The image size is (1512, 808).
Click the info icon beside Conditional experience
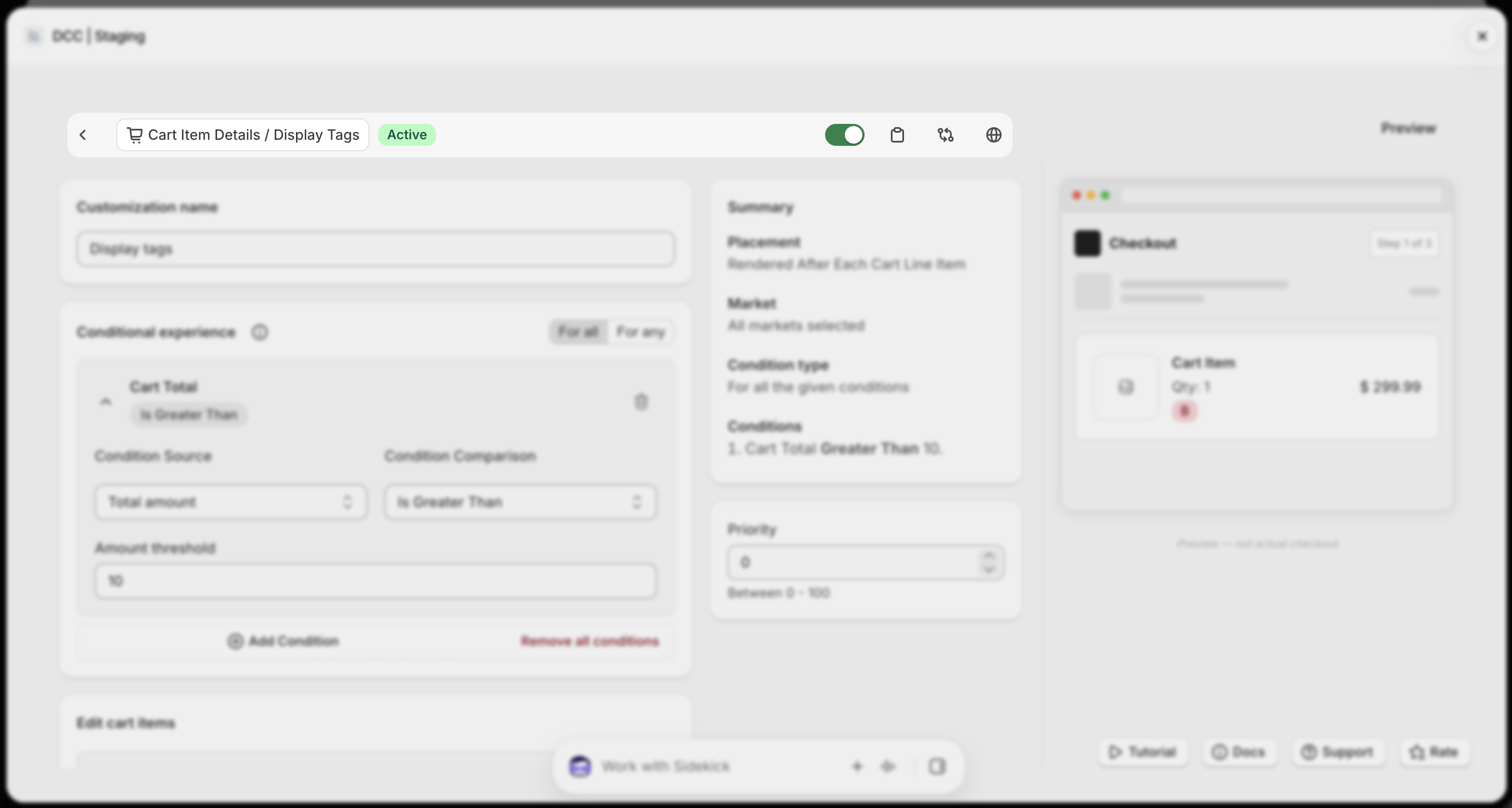pos(259,332)
